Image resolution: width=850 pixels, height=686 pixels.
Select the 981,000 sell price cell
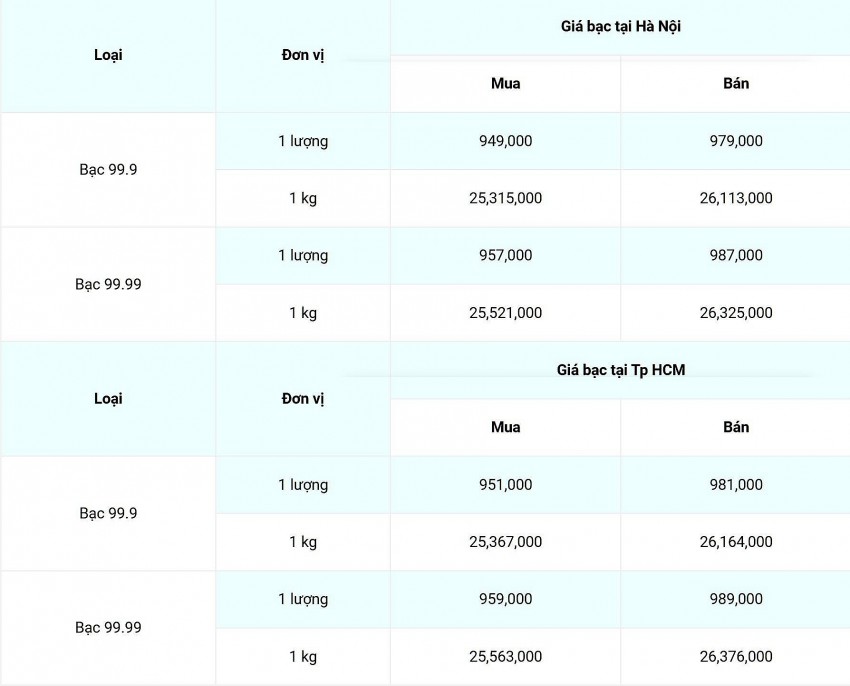click(735, 485)
